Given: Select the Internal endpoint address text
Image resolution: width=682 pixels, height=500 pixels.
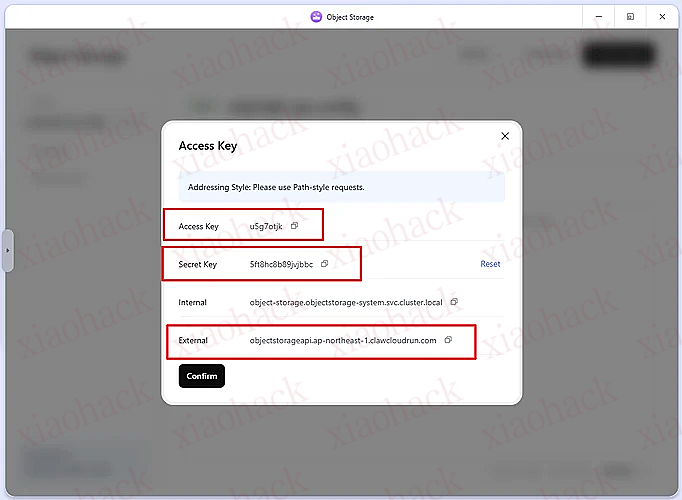Looking at the screenshot, I should (347, 301).
